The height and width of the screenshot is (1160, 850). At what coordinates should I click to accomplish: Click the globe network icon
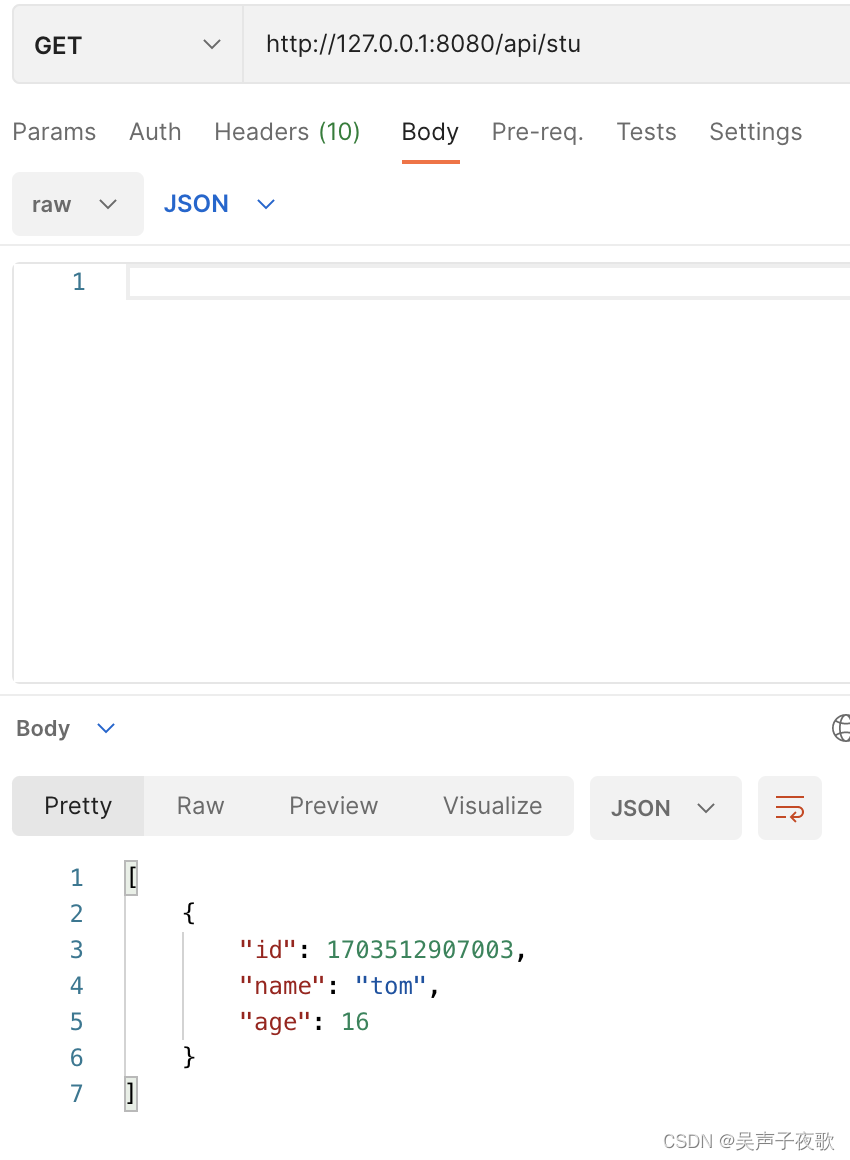coord(841,728)
